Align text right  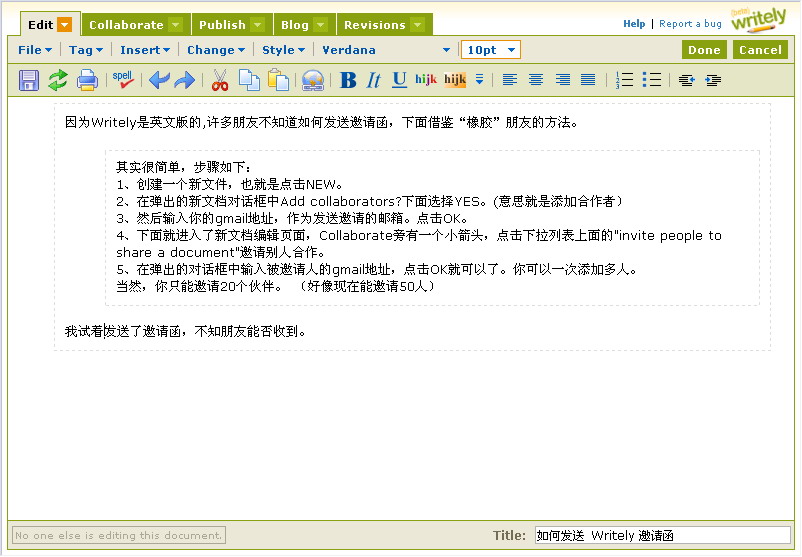click(563, 80)
